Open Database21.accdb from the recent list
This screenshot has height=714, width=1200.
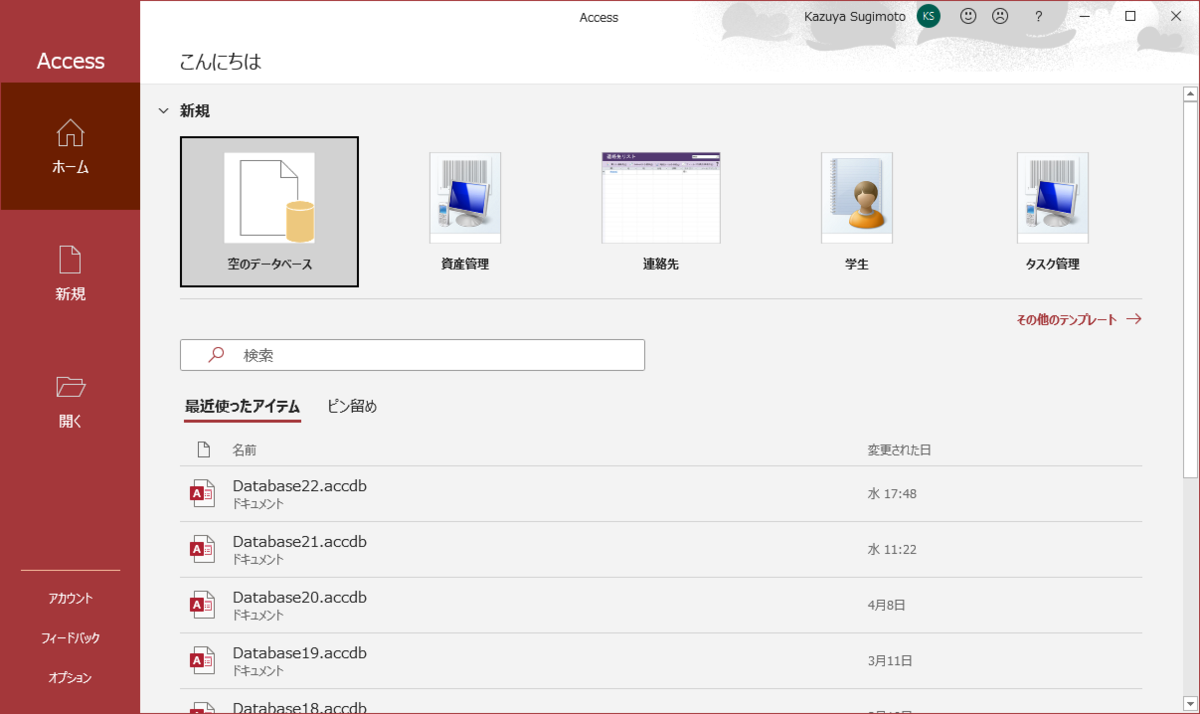point(661,549)
